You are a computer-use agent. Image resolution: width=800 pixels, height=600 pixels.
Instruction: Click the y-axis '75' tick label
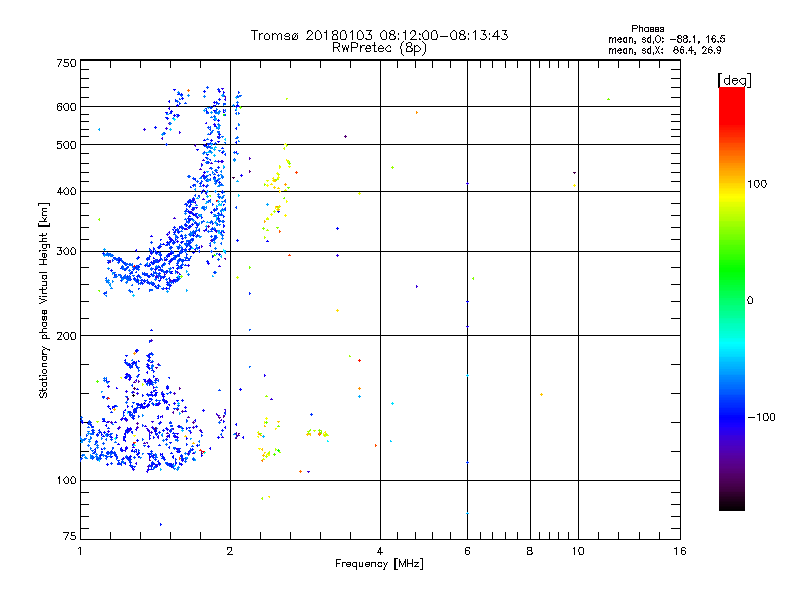coord(70,536)
